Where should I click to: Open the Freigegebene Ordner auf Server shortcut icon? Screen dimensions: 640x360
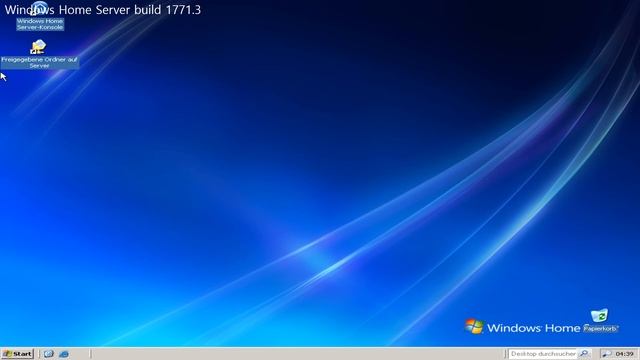tap(38, 47)
